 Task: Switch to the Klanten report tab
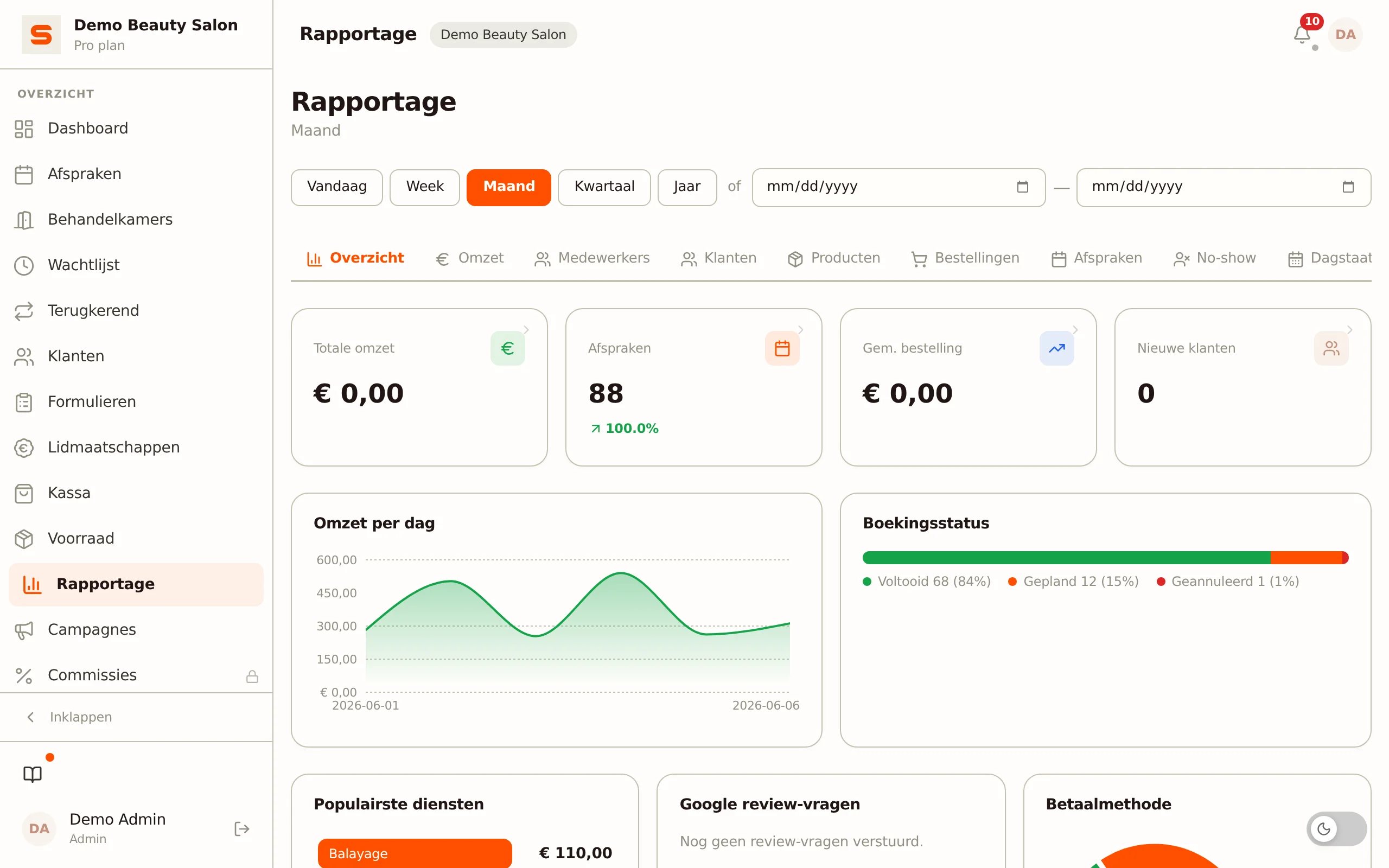pyautogui.click(x=718, y=258)
